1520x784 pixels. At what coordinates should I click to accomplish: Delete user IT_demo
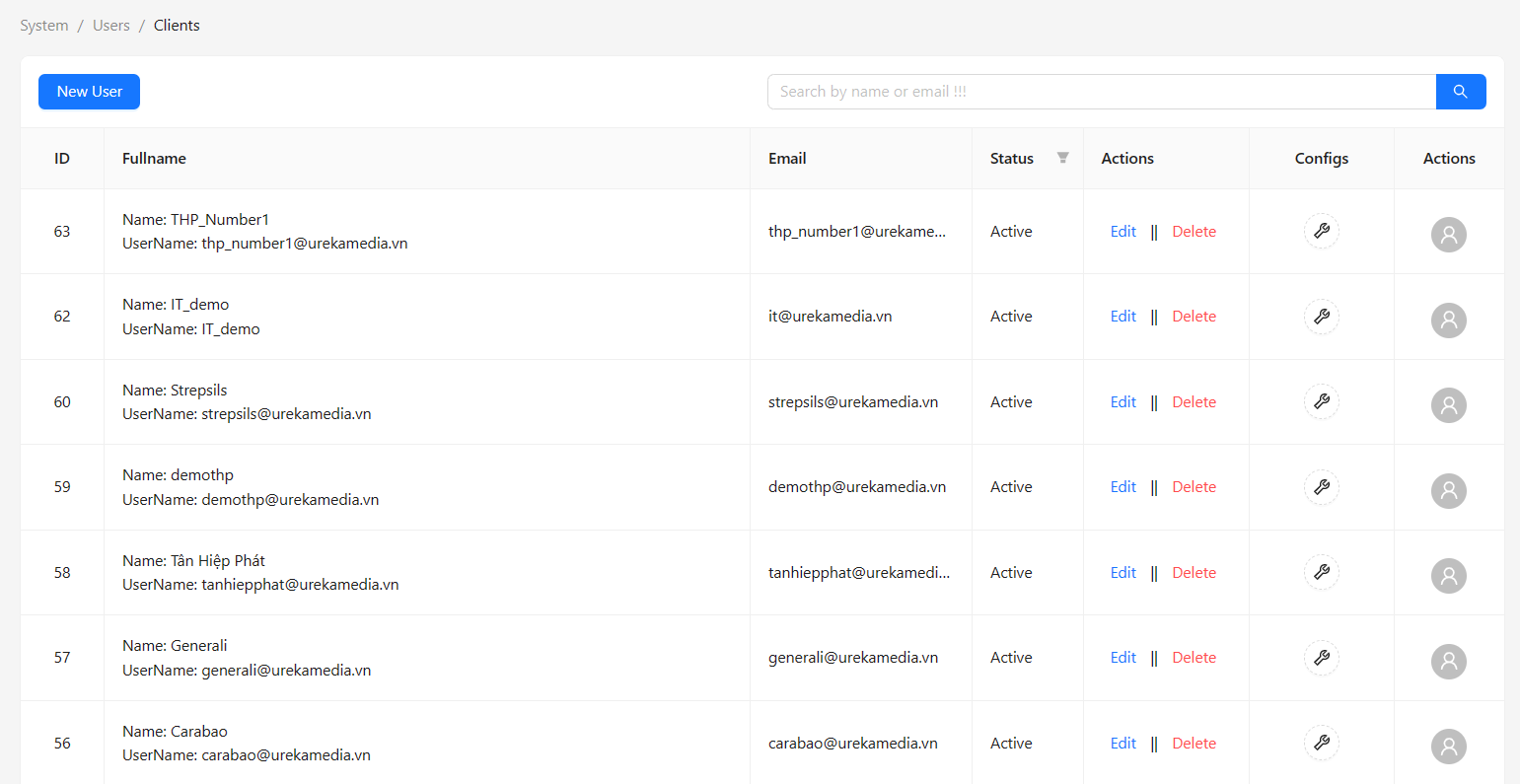point(1194,317)
